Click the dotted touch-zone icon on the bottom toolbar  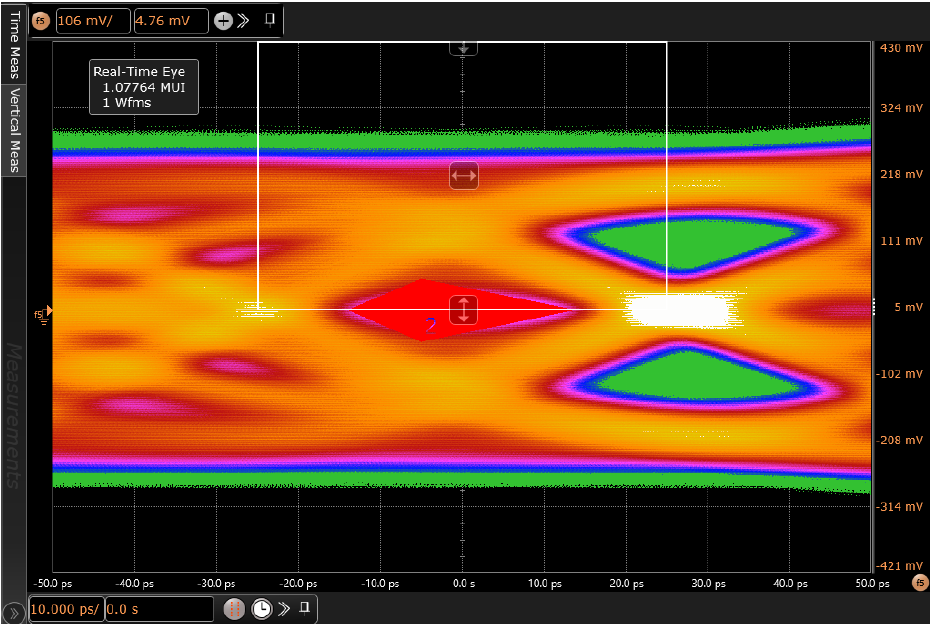point(233,608)
